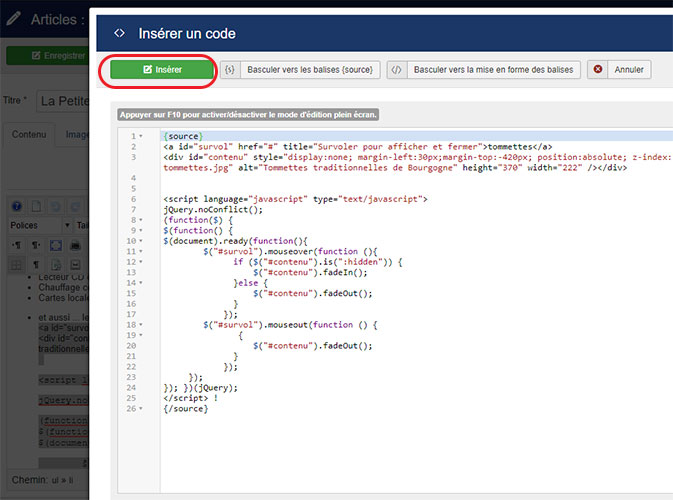Click the {source} text on line 1
Image resolution: width=673 pixels, height=500 pixels.
[x=183, y=136]
